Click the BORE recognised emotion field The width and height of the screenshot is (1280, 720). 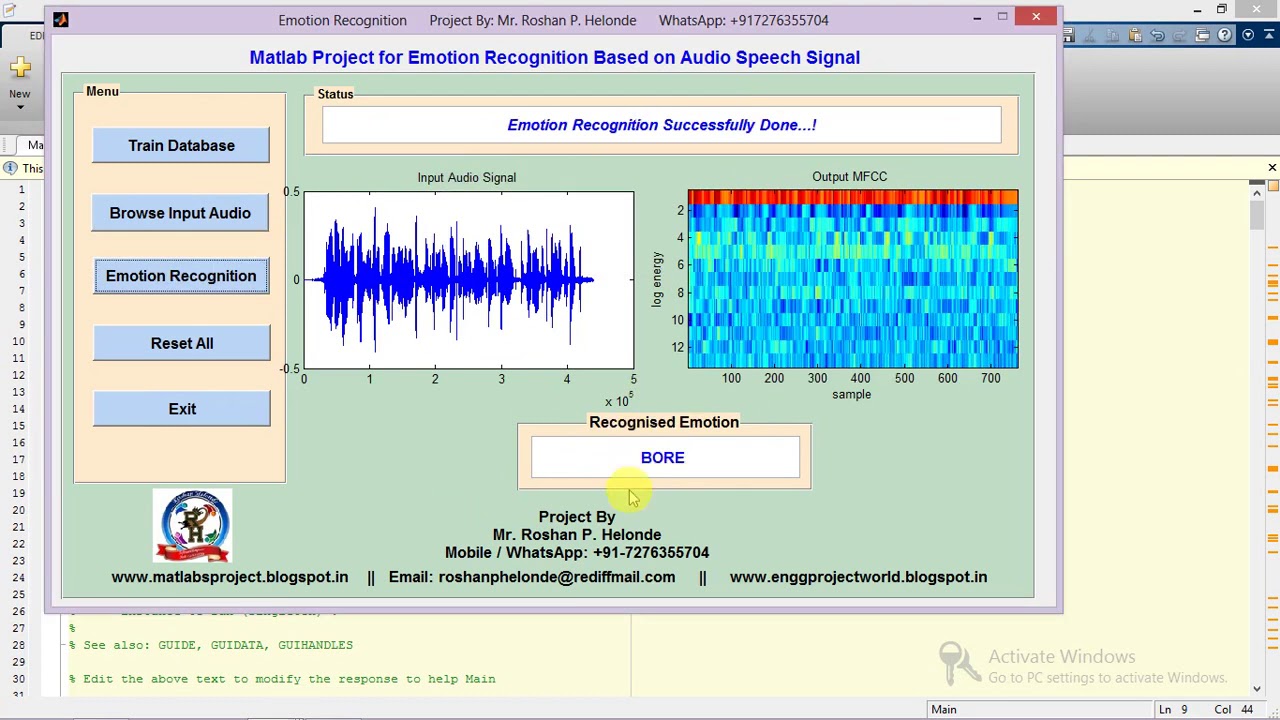pyautogui.click(x=665, y=458)
